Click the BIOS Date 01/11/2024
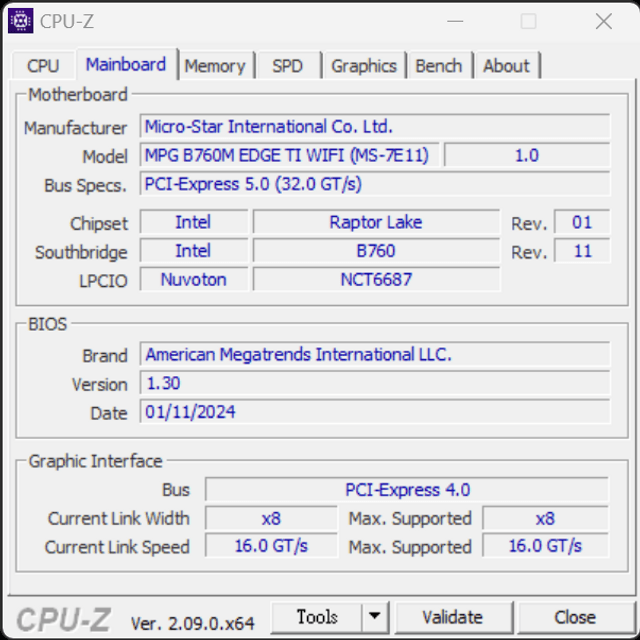The image size is (640, 640). tap(375, 411)
